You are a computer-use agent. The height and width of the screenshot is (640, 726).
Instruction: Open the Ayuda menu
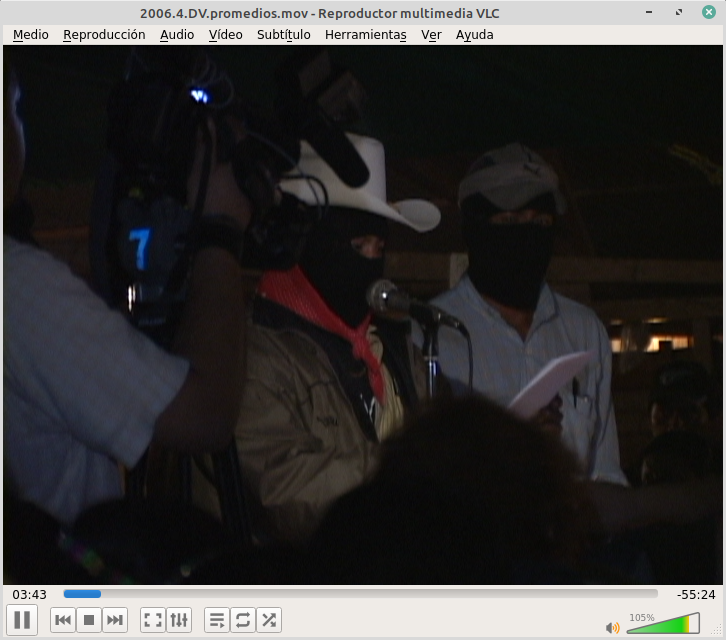[474, 34]
